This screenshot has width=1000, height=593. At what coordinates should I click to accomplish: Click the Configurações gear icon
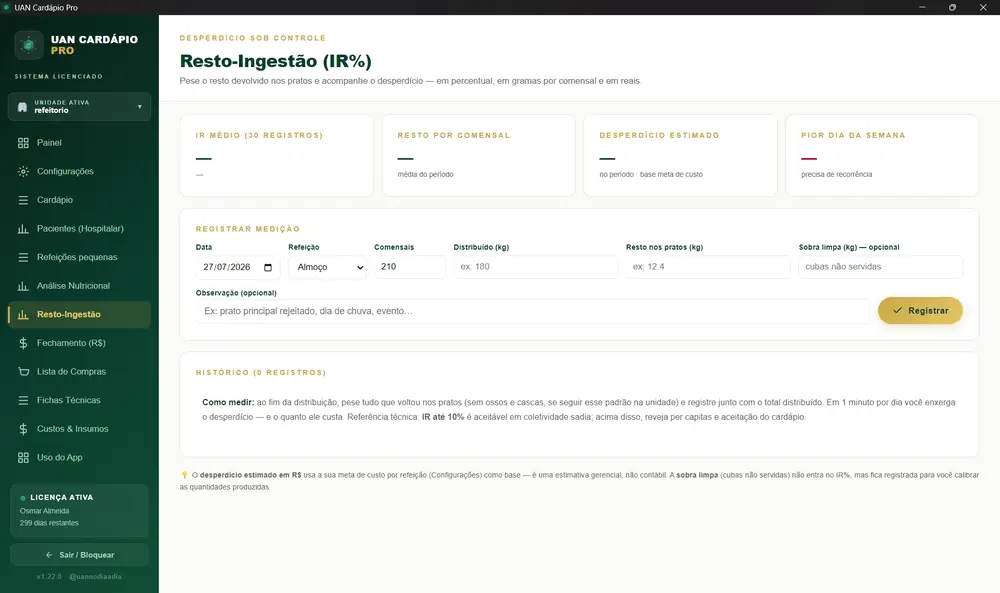tap(24, 172)
